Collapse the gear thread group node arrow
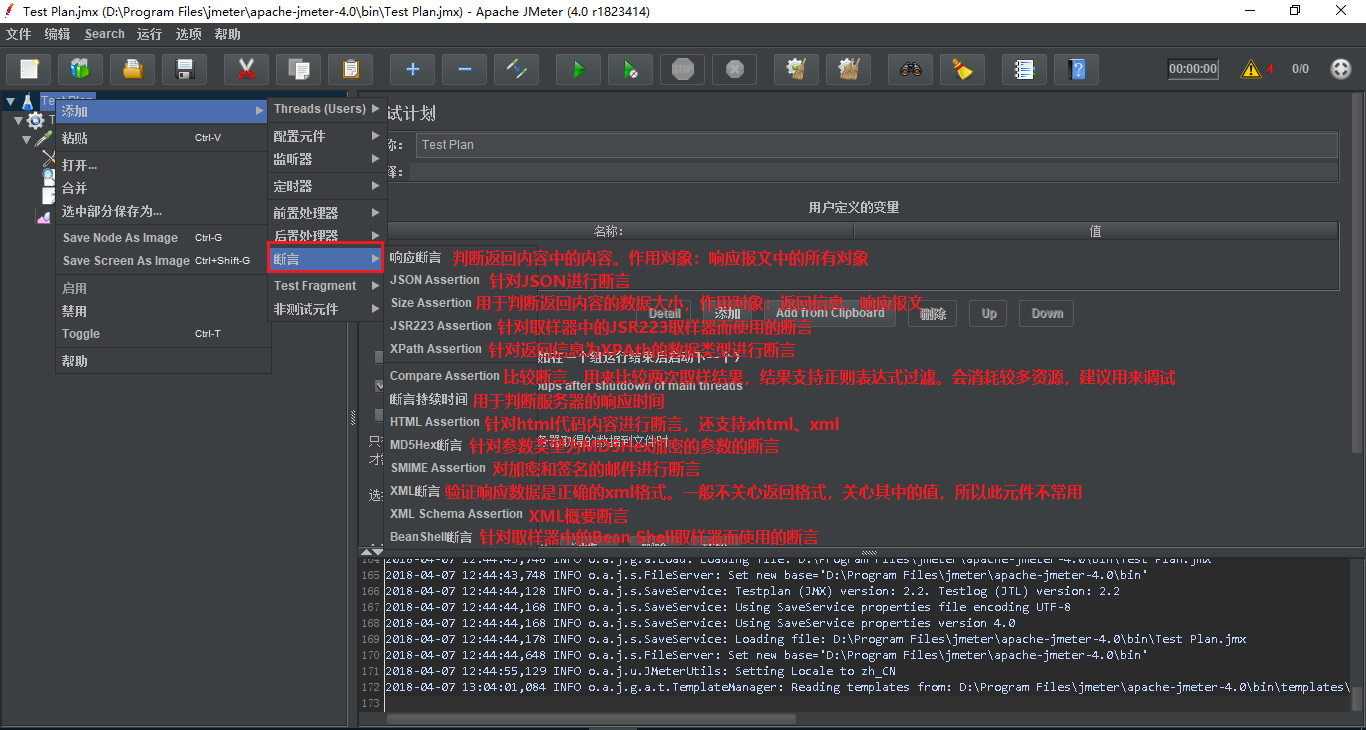 [x=18, y=121]
